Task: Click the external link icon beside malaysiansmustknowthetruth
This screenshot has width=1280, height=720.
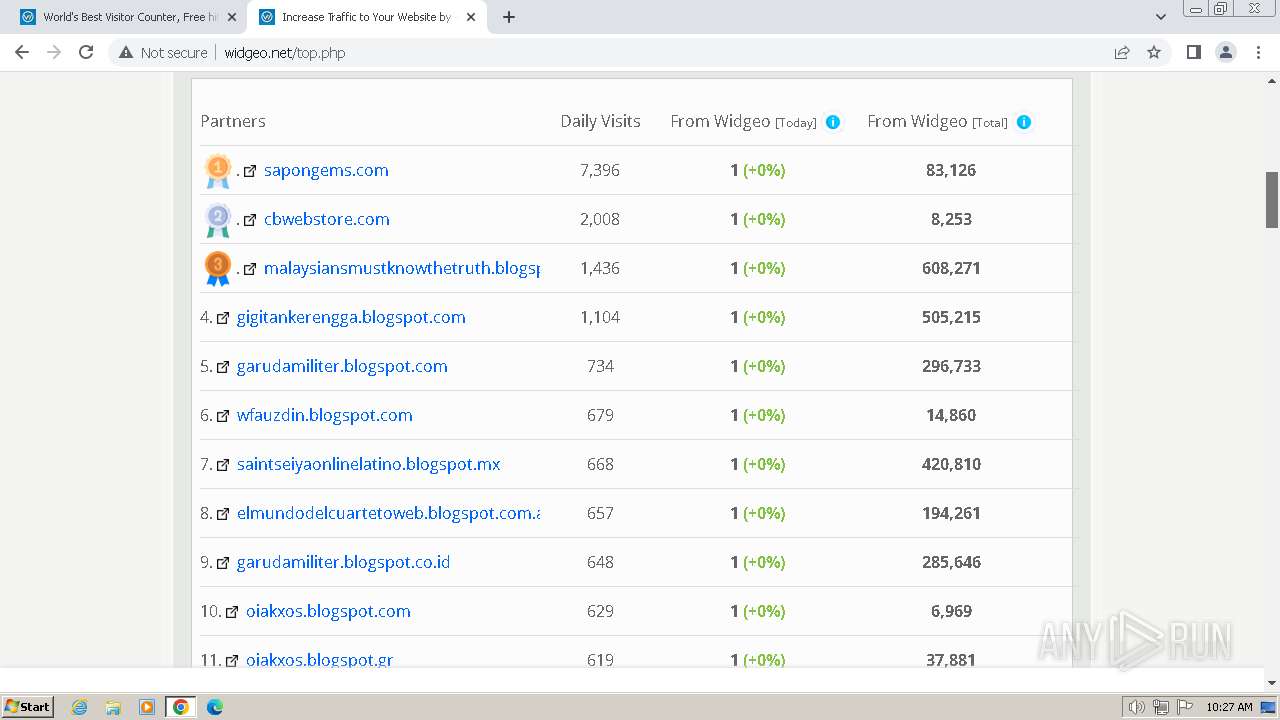Action: (x=250, y=269)
